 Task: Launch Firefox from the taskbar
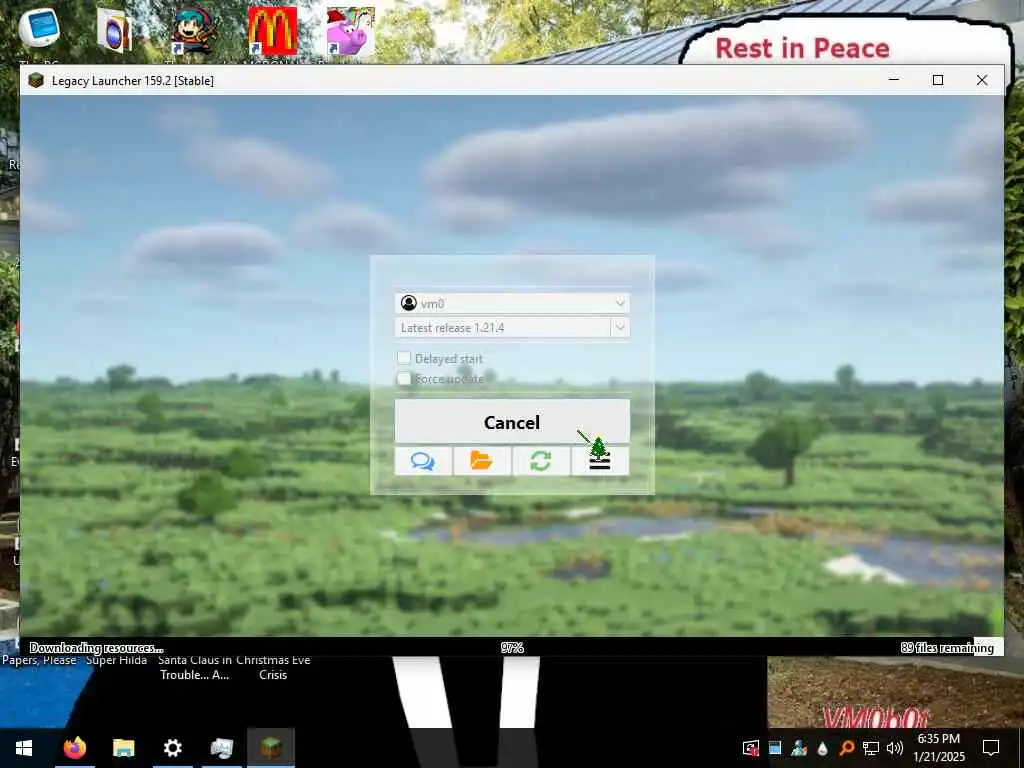pos(74,748)
